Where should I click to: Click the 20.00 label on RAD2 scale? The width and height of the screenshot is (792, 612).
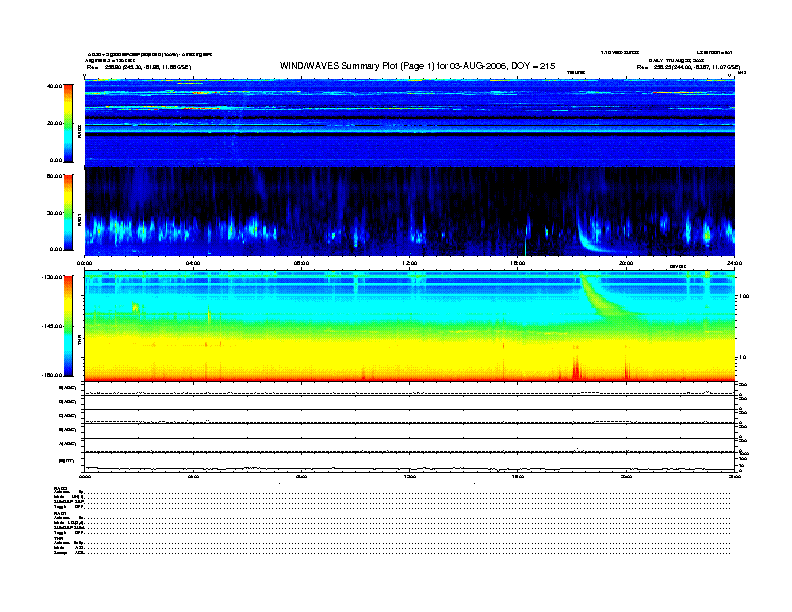tap(55, 123)
